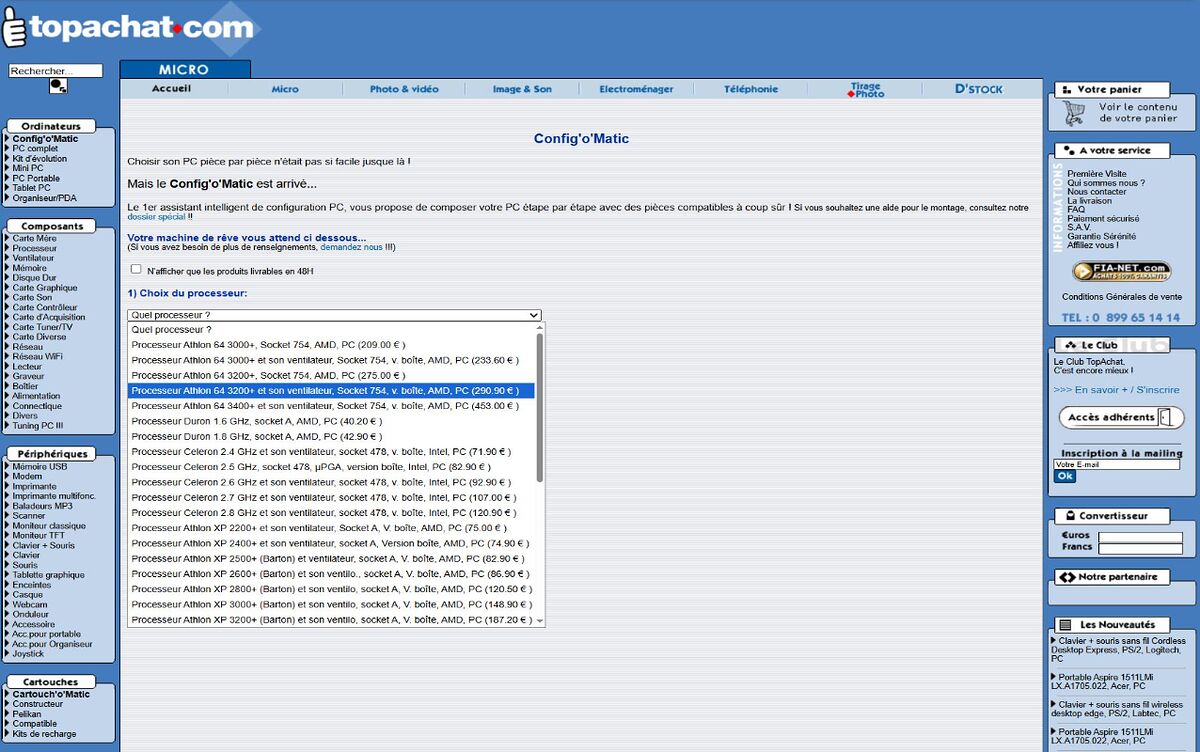This screenshot has height=752, width=1200.
Task: Select Athlon XP 3200+ Barton option
Action: point(331,620)
